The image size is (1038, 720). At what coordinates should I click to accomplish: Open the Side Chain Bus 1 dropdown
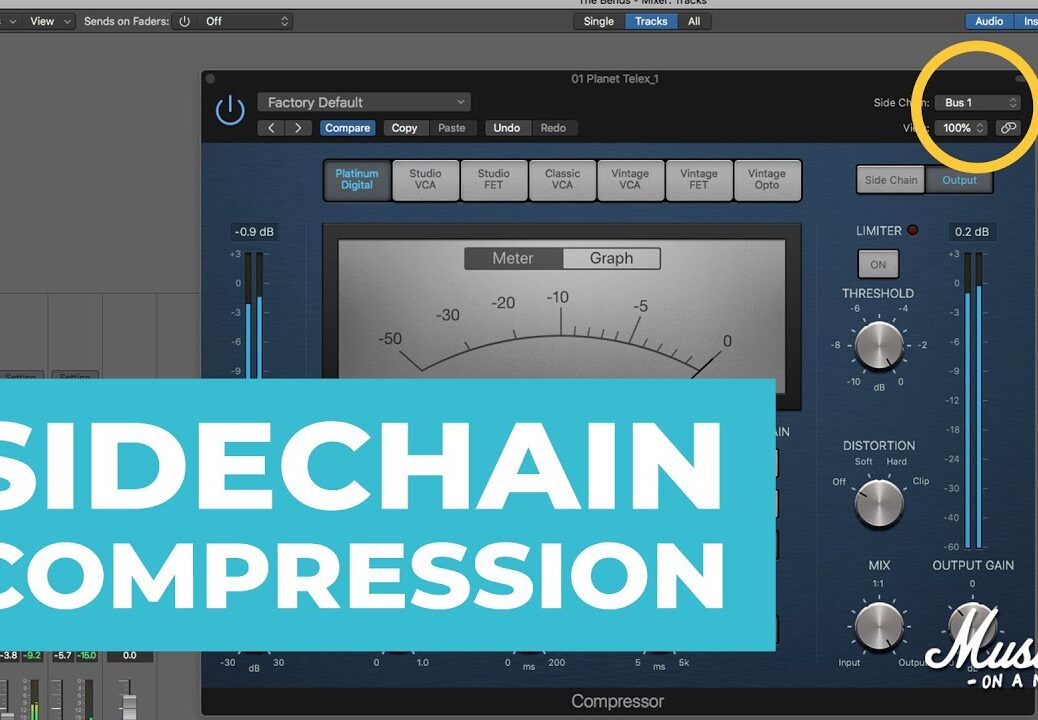[x=977, y=103]
